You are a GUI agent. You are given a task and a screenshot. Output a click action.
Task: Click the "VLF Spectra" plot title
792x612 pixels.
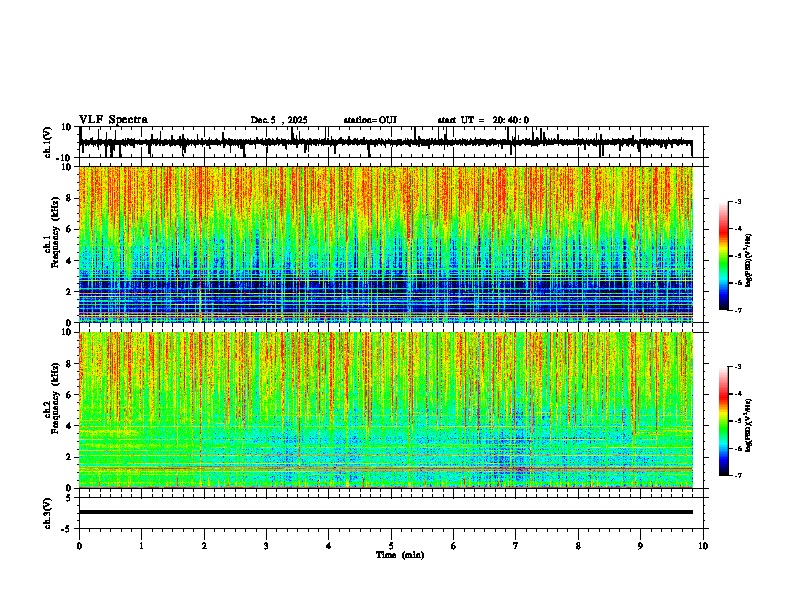click(113, 120)
